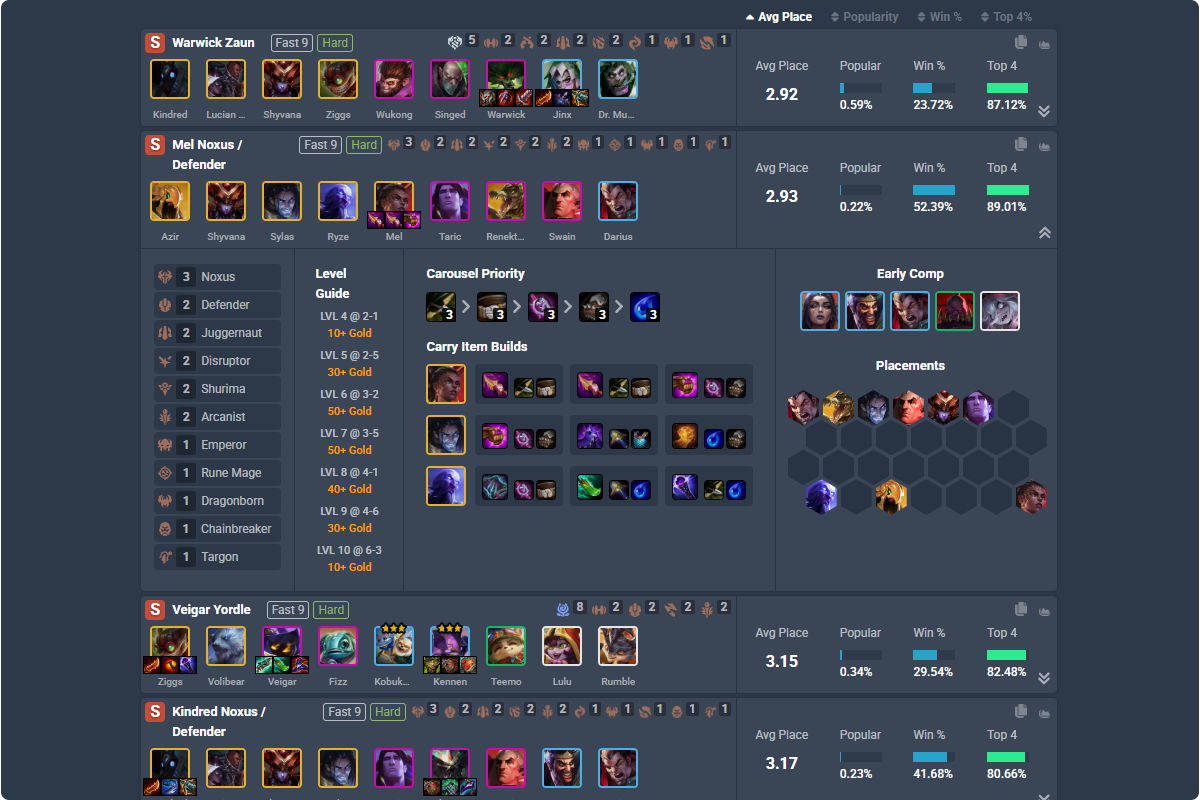Select the Kindred champion icon in Warwick Zaun
This screenshot has width=1200, height=800.
(170, 79)
